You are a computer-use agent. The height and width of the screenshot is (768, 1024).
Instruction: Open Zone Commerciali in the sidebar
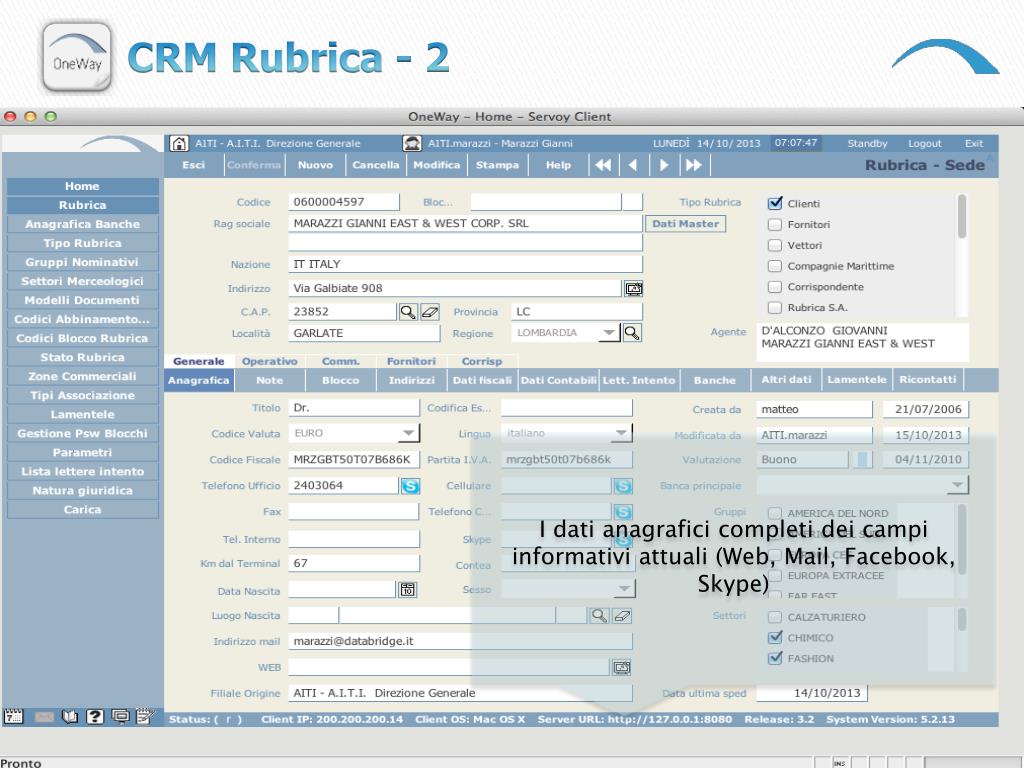tap(82, 376)
